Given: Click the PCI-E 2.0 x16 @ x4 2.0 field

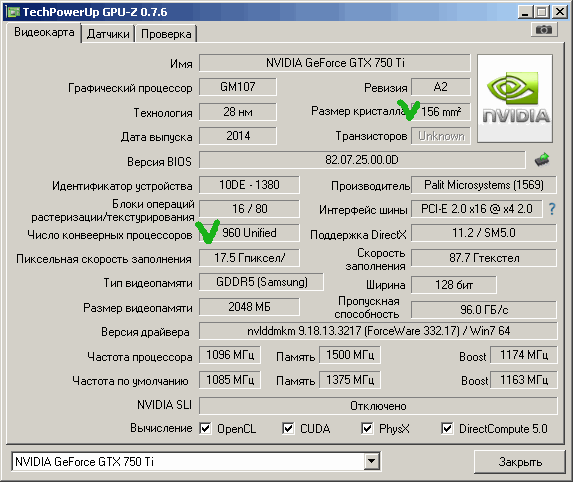Looking at the screenshot, I should tap(477, 209).
